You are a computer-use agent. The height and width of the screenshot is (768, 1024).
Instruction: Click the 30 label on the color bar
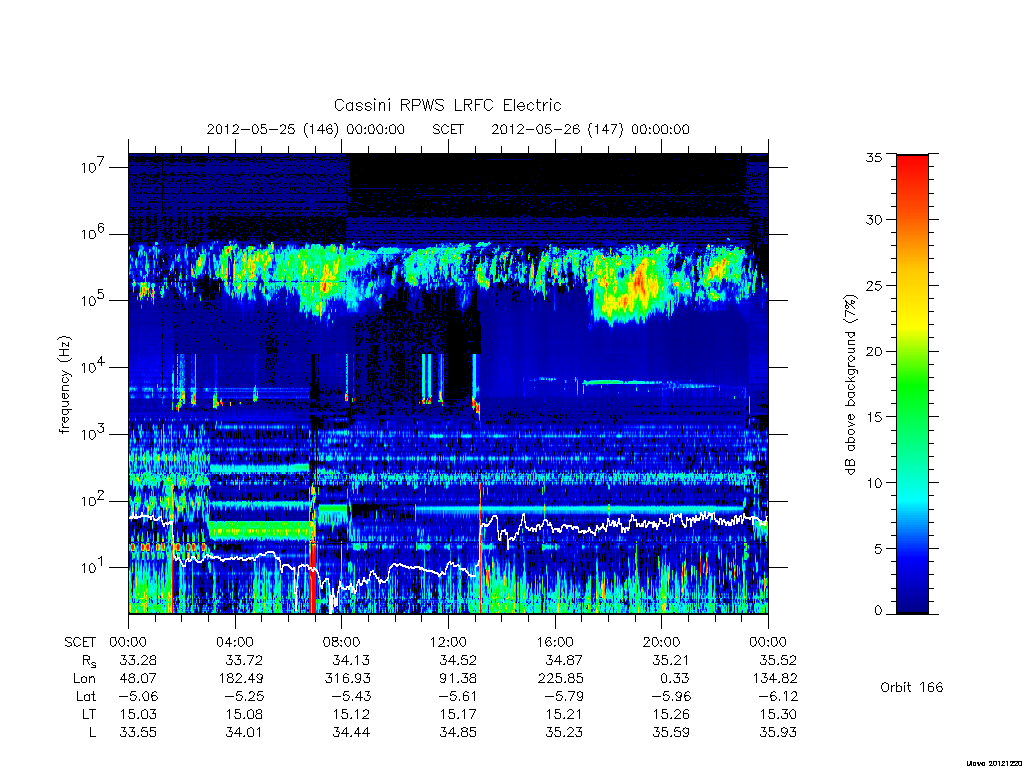pyautogui.click(x=874, y=219)
